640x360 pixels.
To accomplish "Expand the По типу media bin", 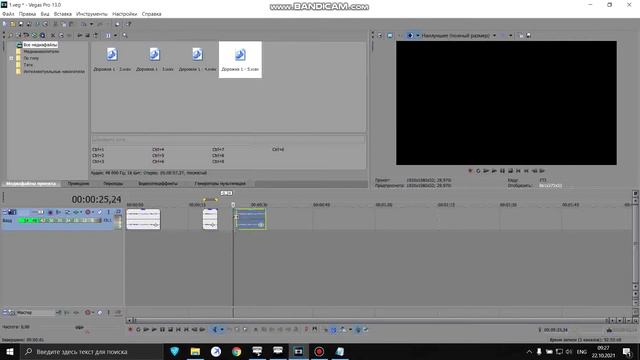I will tap(11, 58).
